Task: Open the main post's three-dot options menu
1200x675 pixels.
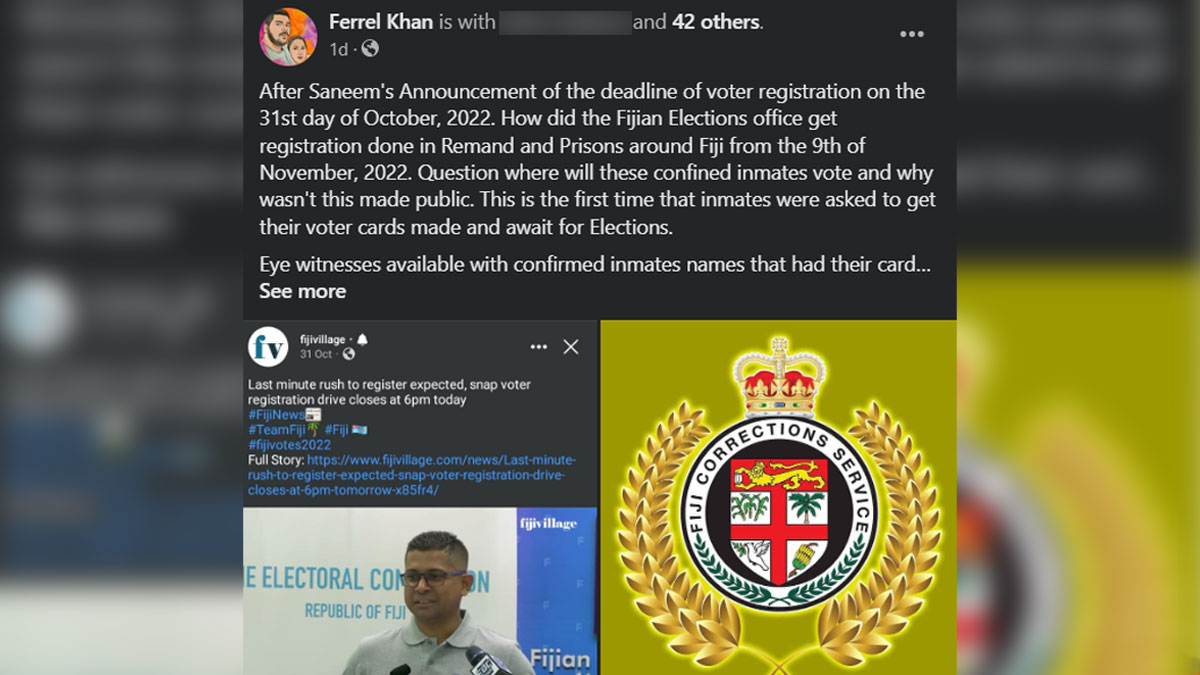Action: [x=911, y=34]
